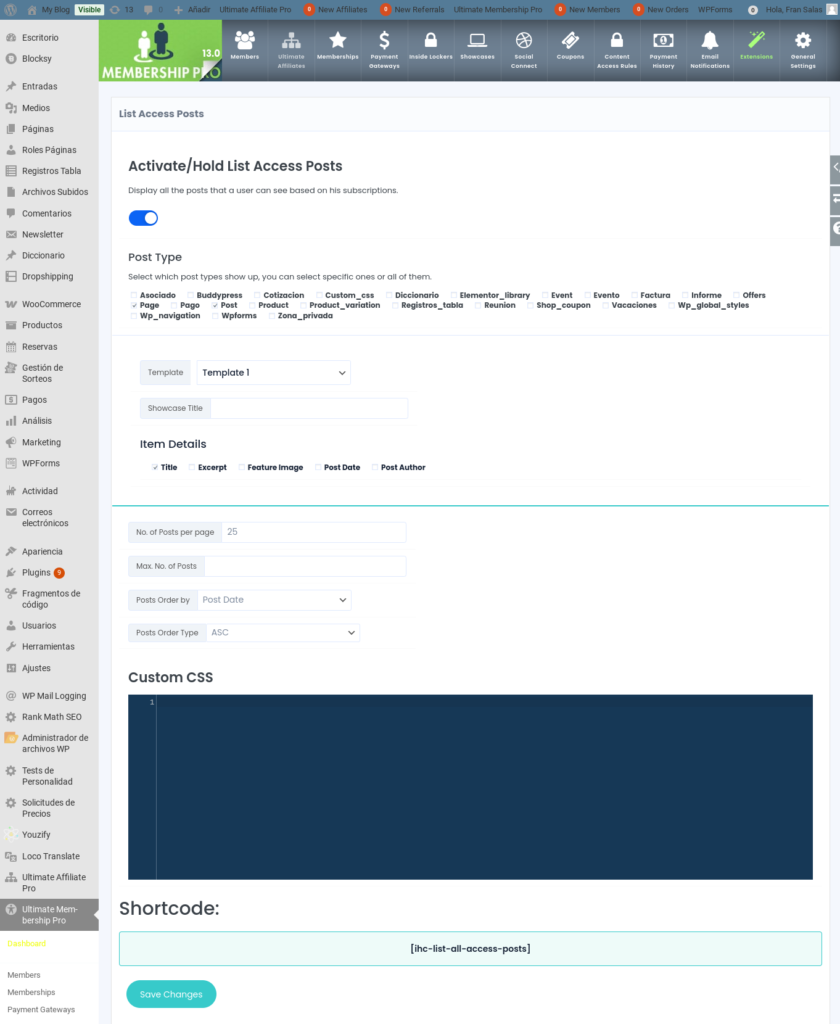840x1024 pixels.
Task: Select the ihc-list-all-access-posts shortcode text
Action: pos(470,949)
